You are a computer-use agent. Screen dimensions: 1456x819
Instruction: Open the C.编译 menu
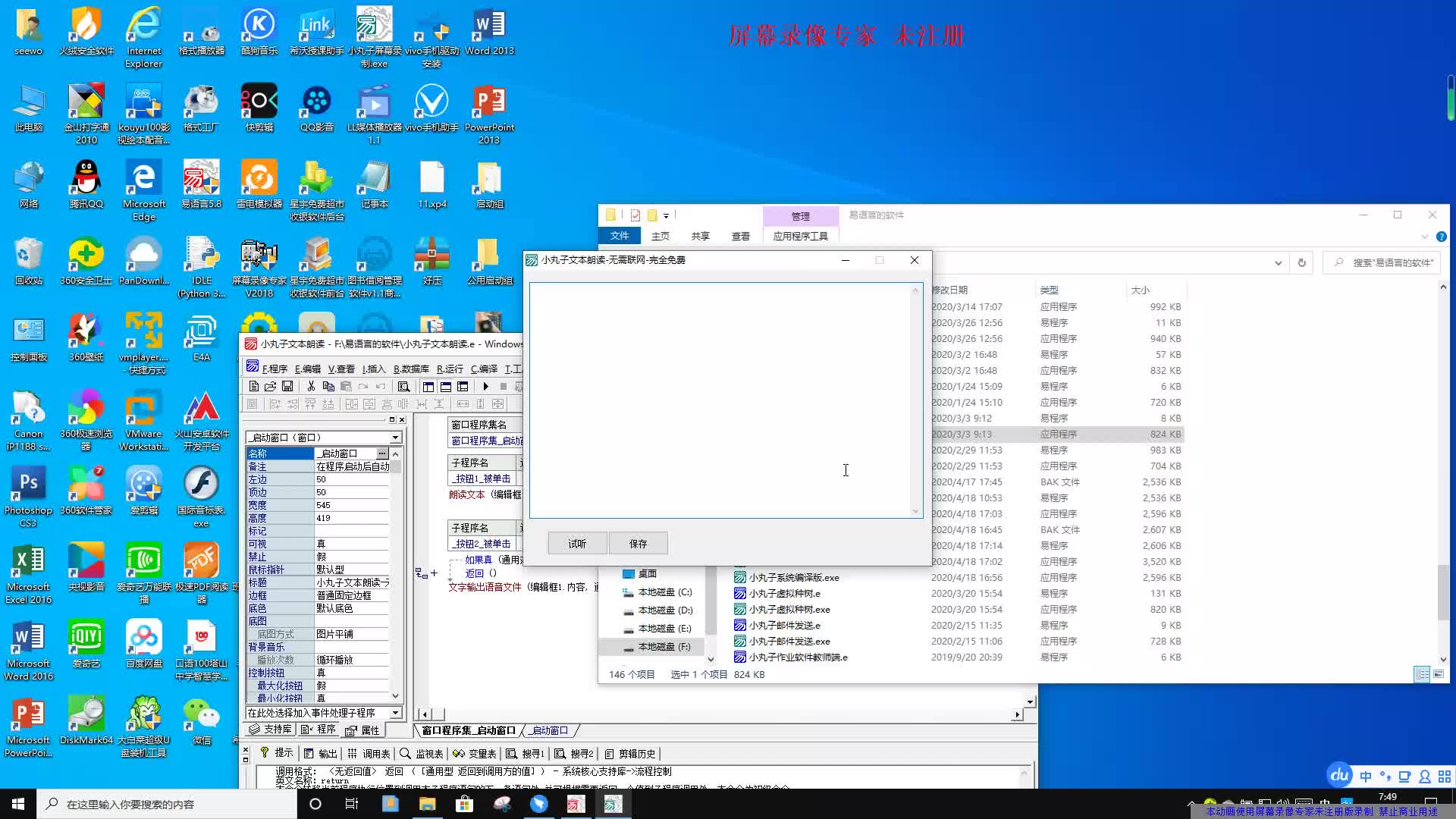484,369
